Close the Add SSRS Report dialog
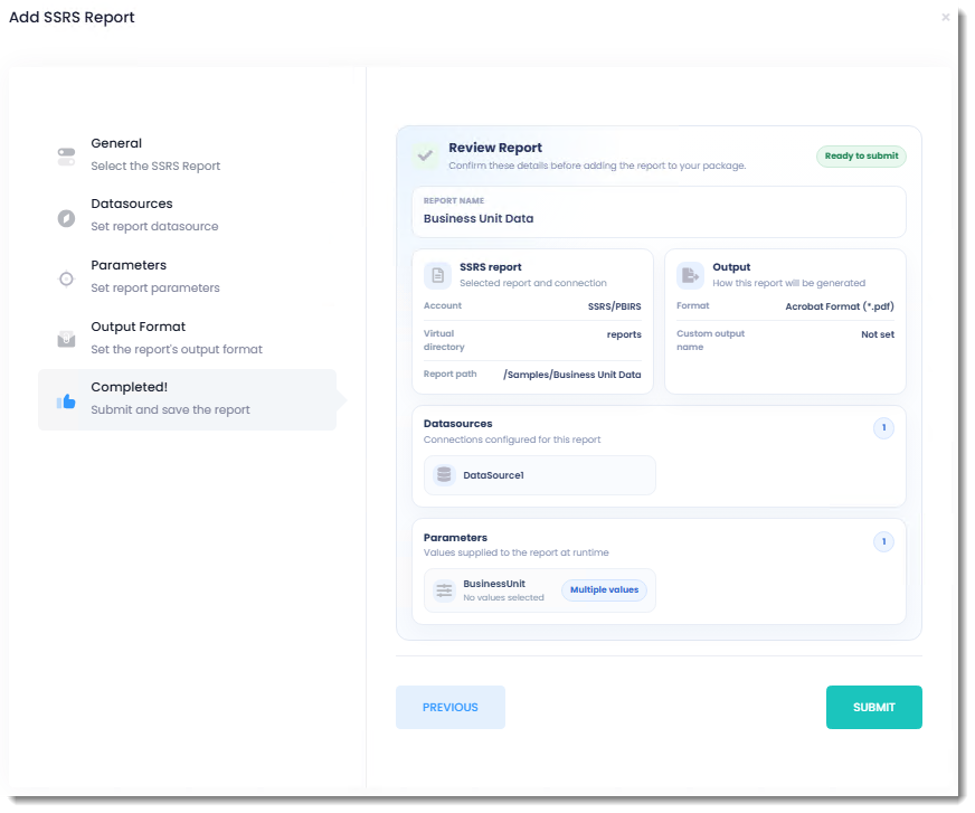This screenshot has height=813, width=975. tap(945, 17)
